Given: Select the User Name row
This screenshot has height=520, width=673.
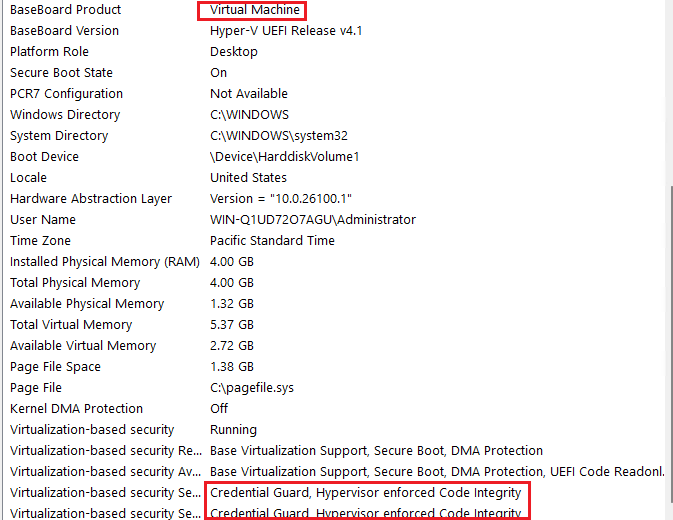Looking at the screenshot, I should 42,220.
